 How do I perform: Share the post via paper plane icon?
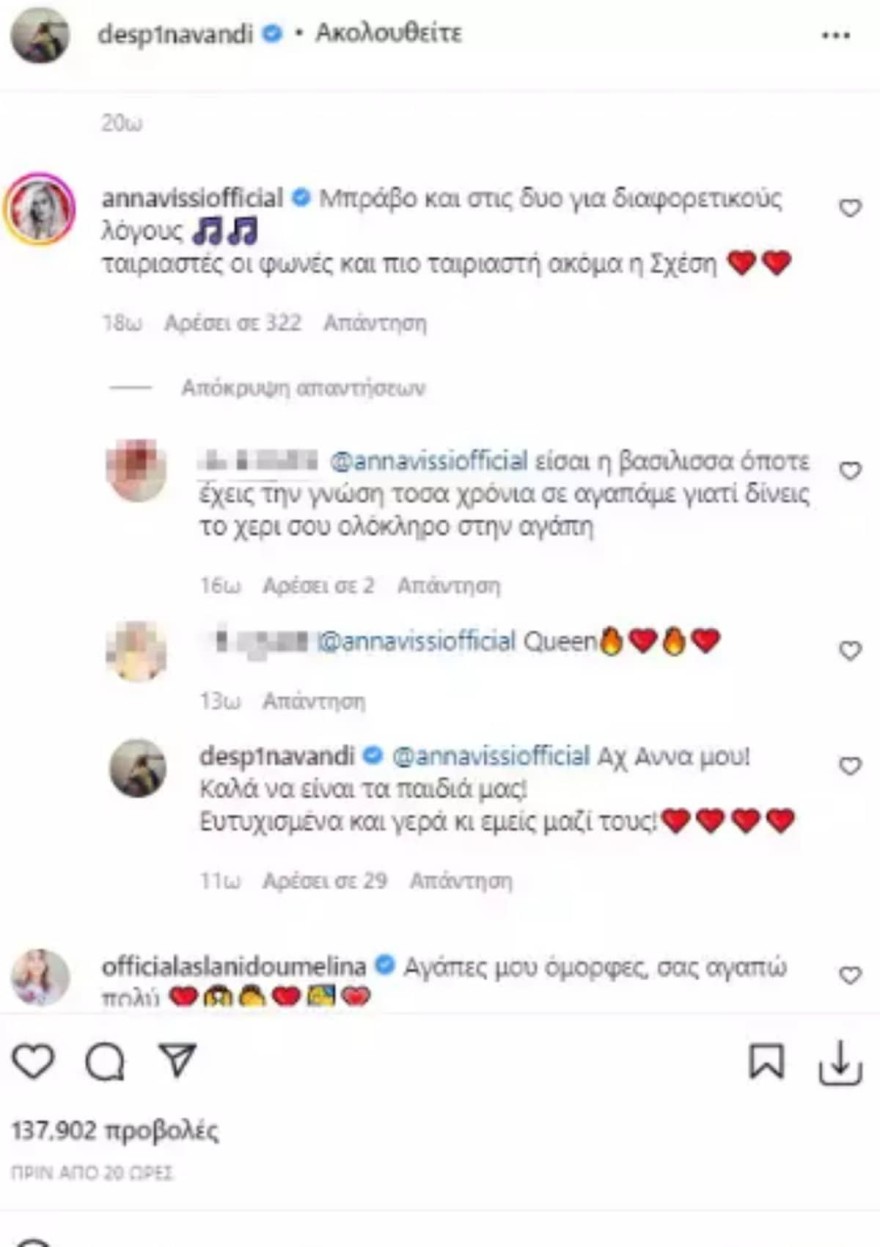177,1062
